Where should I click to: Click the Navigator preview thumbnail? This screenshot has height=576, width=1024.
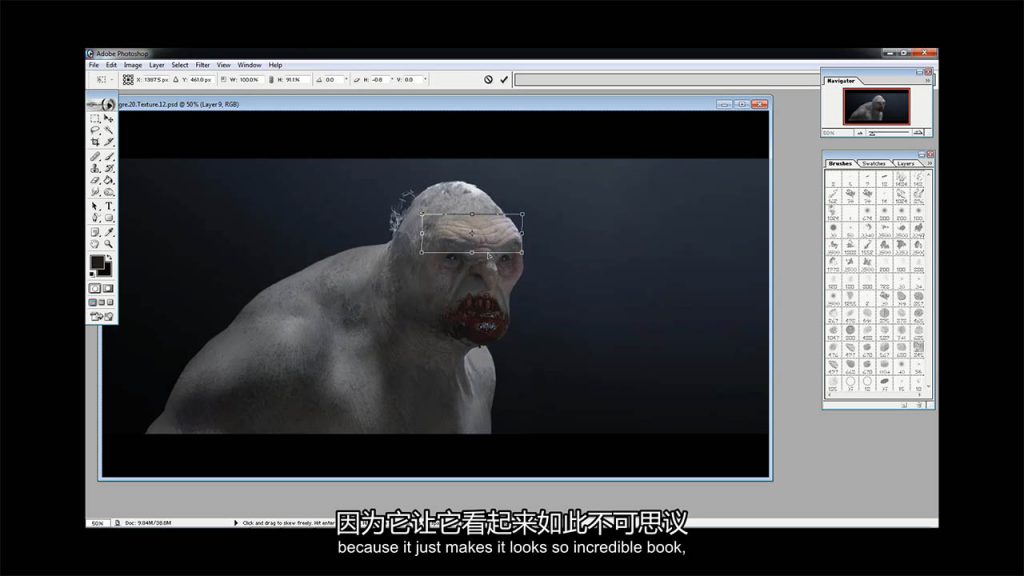(x=876, y=106)
